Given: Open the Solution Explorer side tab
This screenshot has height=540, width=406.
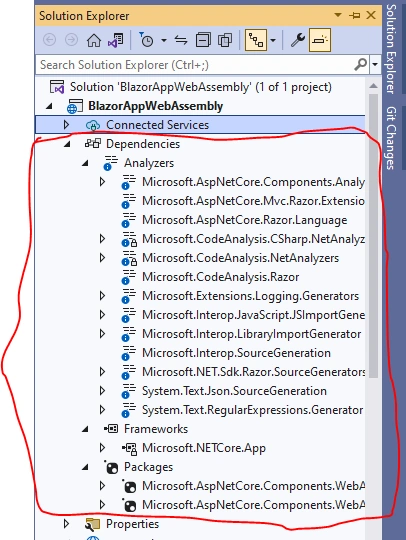Looking at the screenshot, I should pyautogui.click(x=391, y=49).
